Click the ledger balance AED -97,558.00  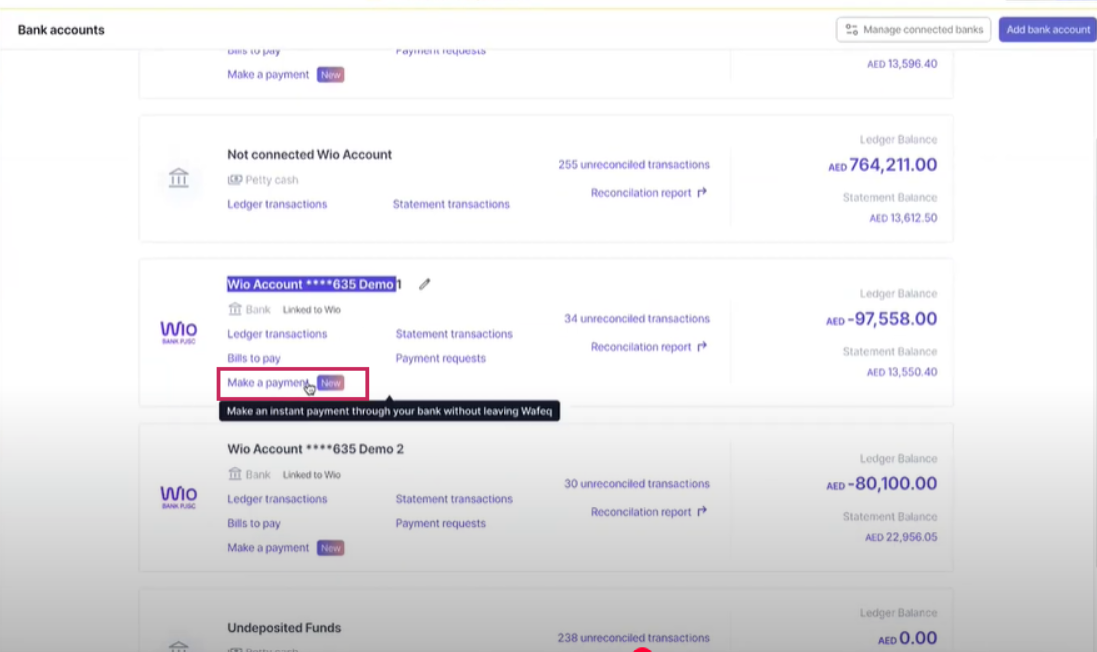882,319
